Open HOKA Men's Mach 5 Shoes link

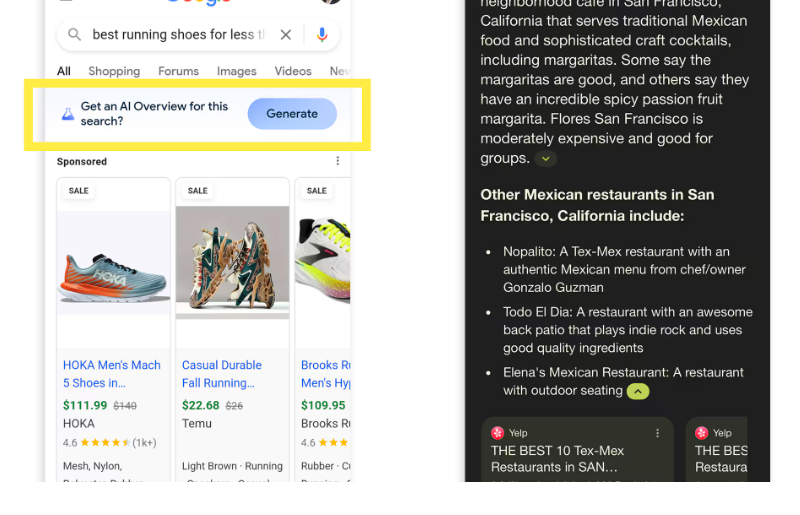[x=112, y=373]
